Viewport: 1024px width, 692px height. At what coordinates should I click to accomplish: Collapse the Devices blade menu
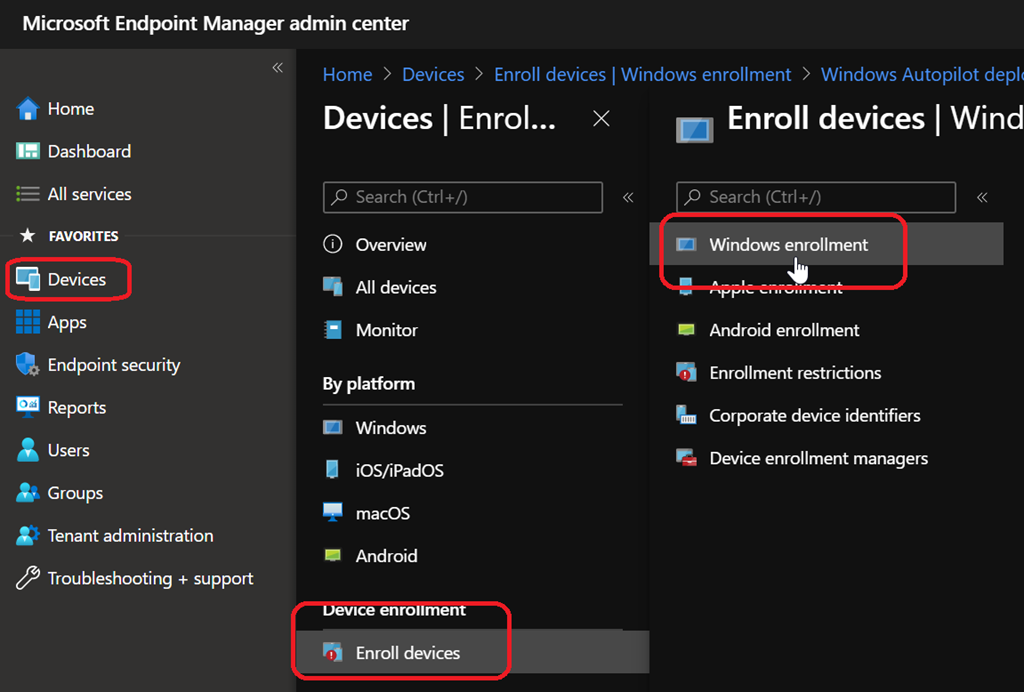(628, 198)
